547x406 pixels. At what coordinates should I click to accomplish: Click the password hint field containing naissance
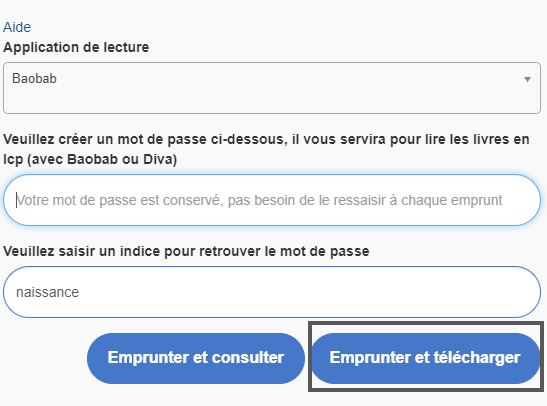[x=272, y=292]
